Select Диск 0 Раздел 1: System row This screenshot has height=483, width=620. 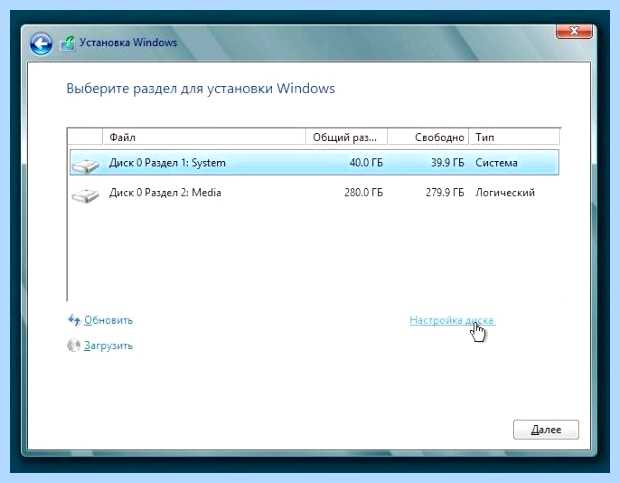tap(314, 162)
